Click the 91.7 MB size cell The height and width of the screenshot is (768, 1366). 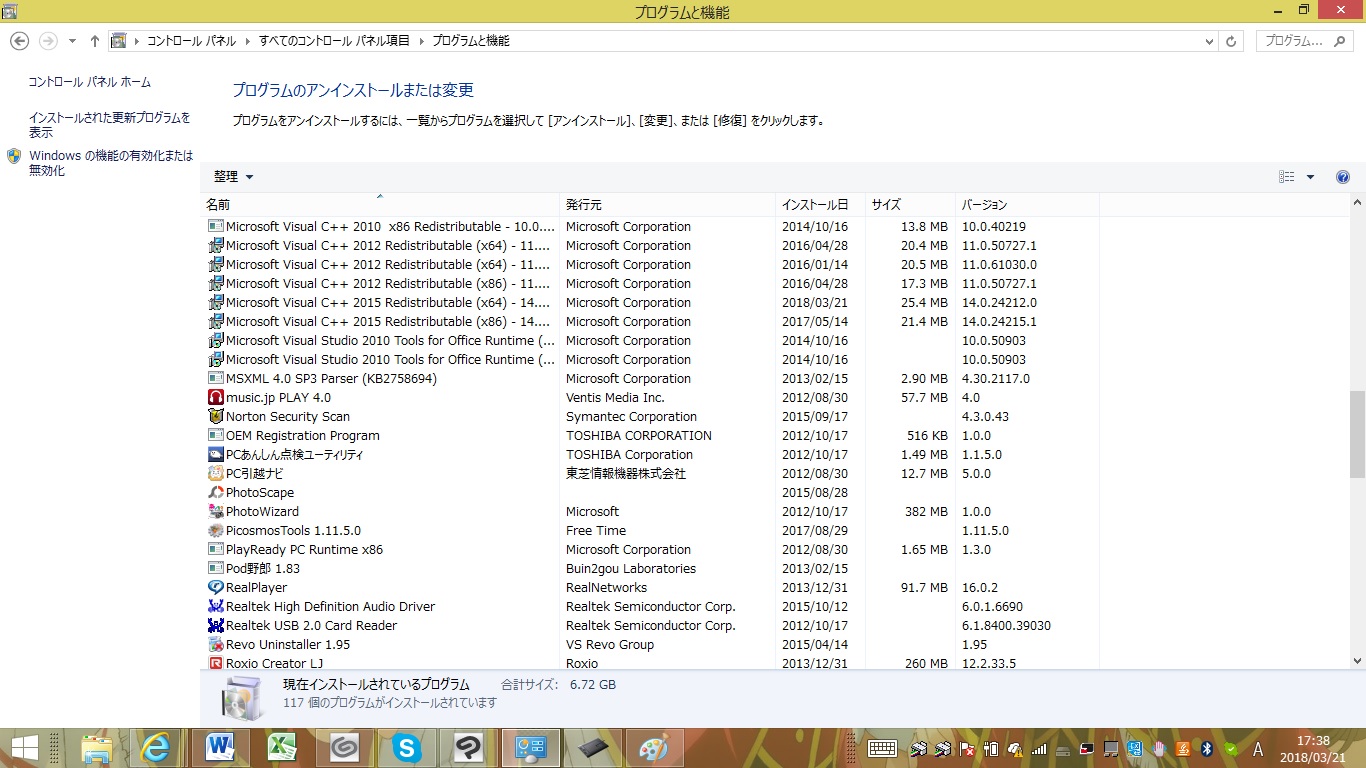(x=924, y=588)
